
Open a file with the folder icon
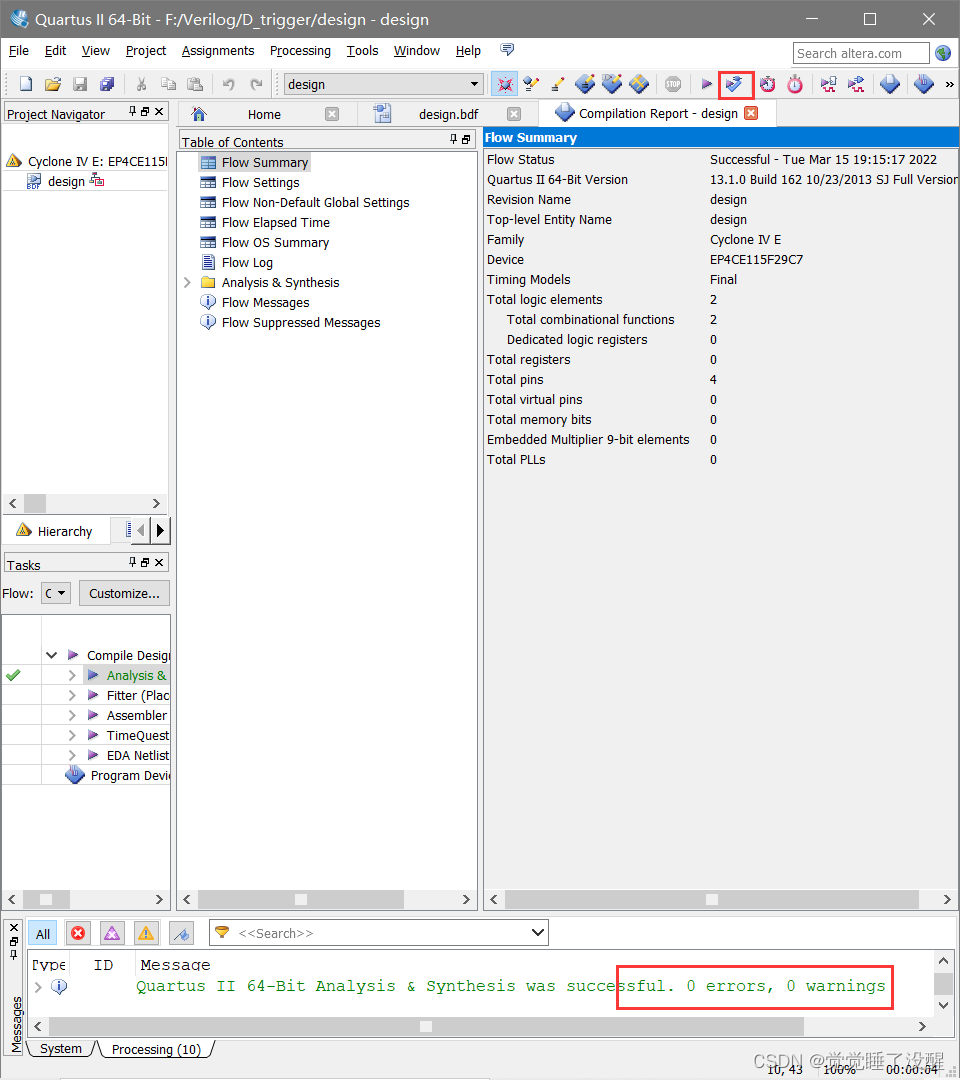tap(53, 84)
